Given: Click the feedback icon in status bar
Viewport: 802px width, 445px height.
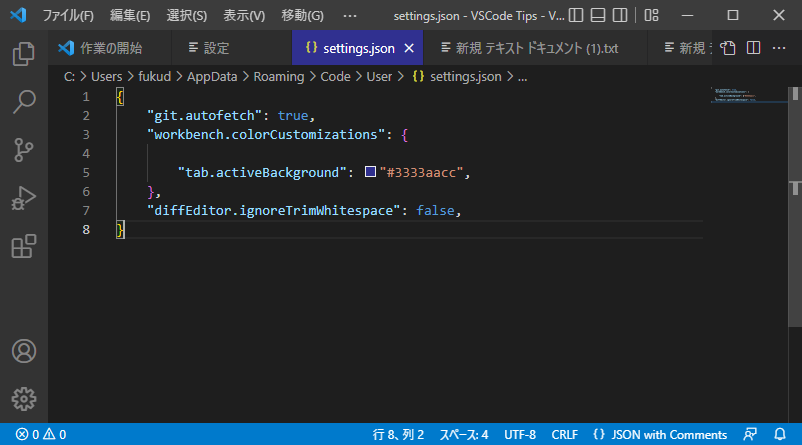Looking at the screenshot, I should click(x=750, y=435).
